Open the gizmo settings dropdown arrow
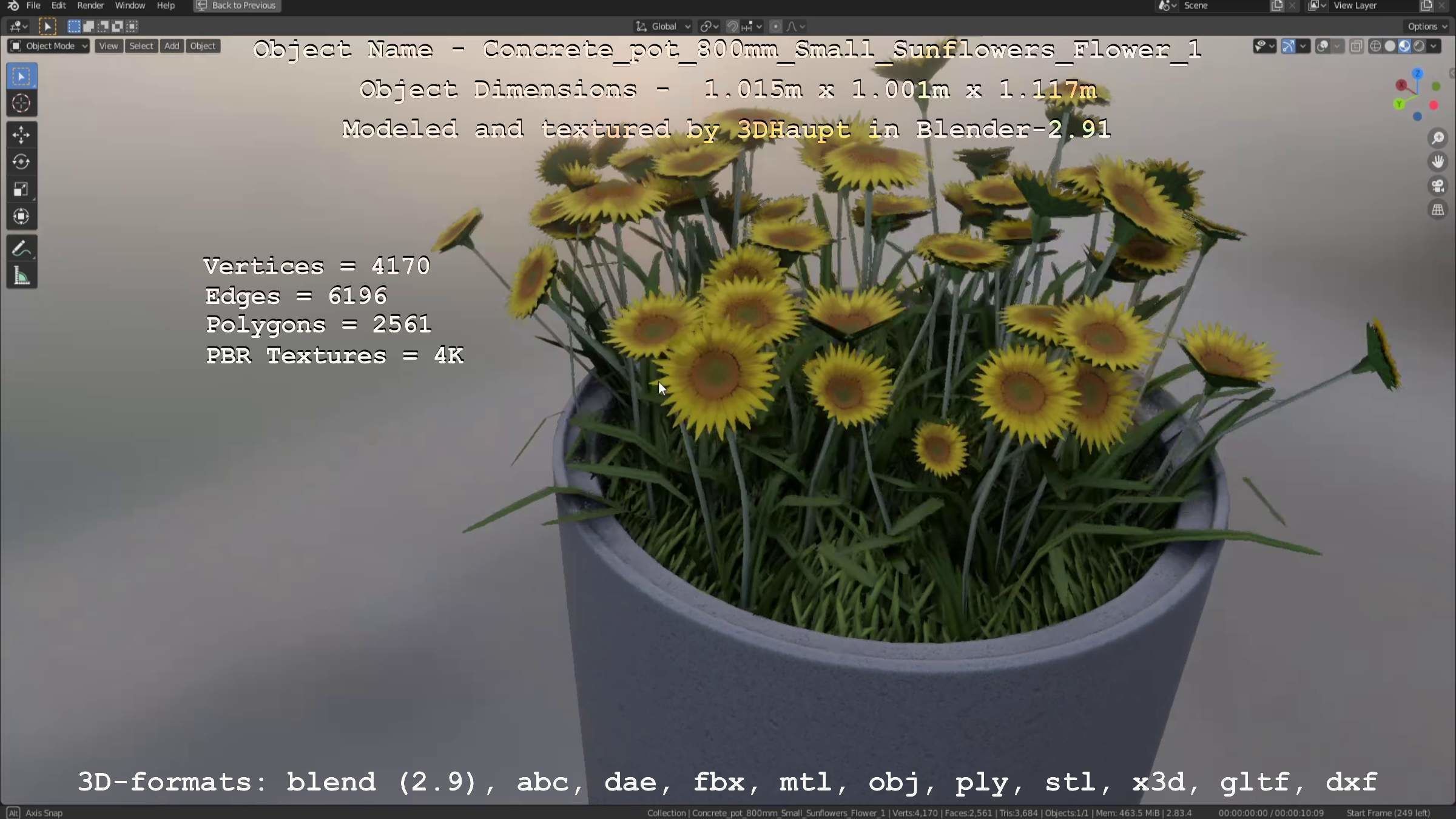This screenshot has height=819, width=1456. 1303,46
